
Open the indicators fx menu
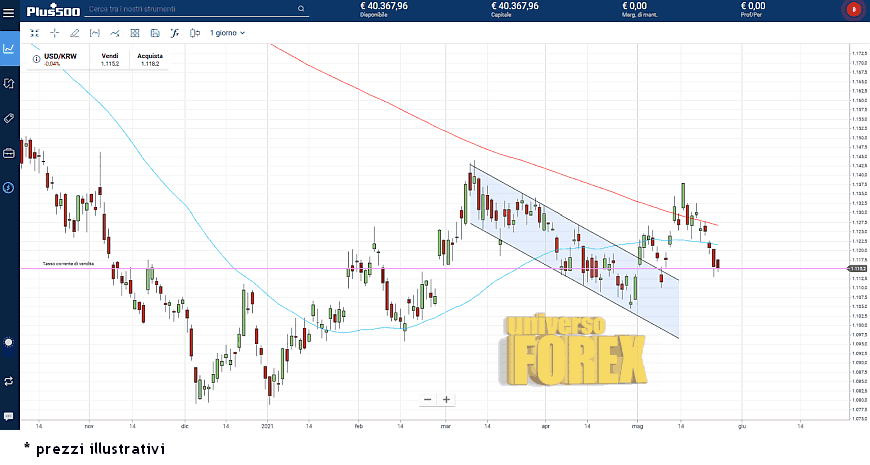click(x=174, y=33)
